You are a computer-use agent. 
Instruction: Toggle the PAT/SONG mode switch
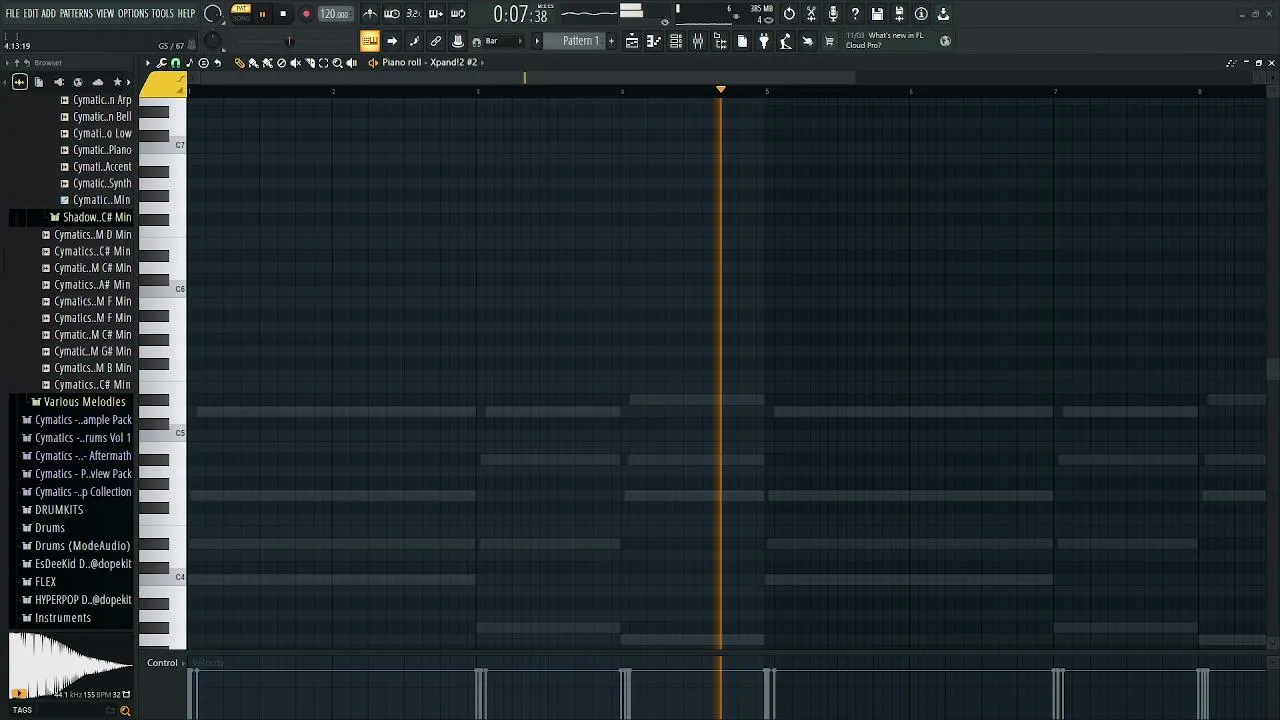241,13
